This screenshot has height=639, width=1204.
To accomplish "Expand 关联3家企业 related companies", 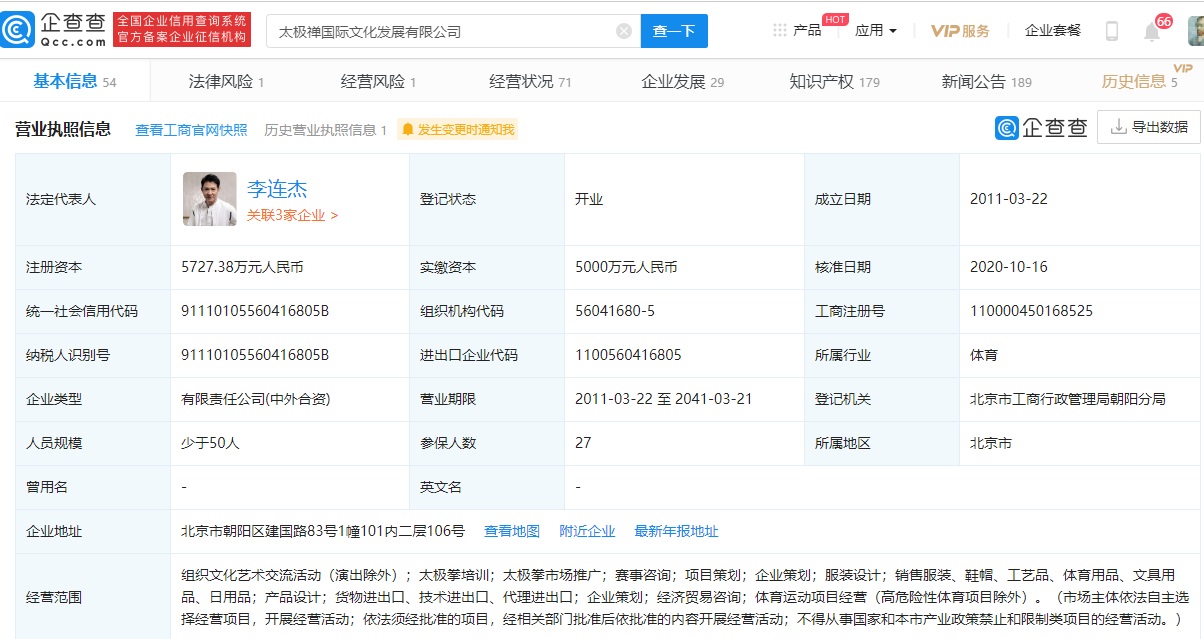I will point(292,215).
